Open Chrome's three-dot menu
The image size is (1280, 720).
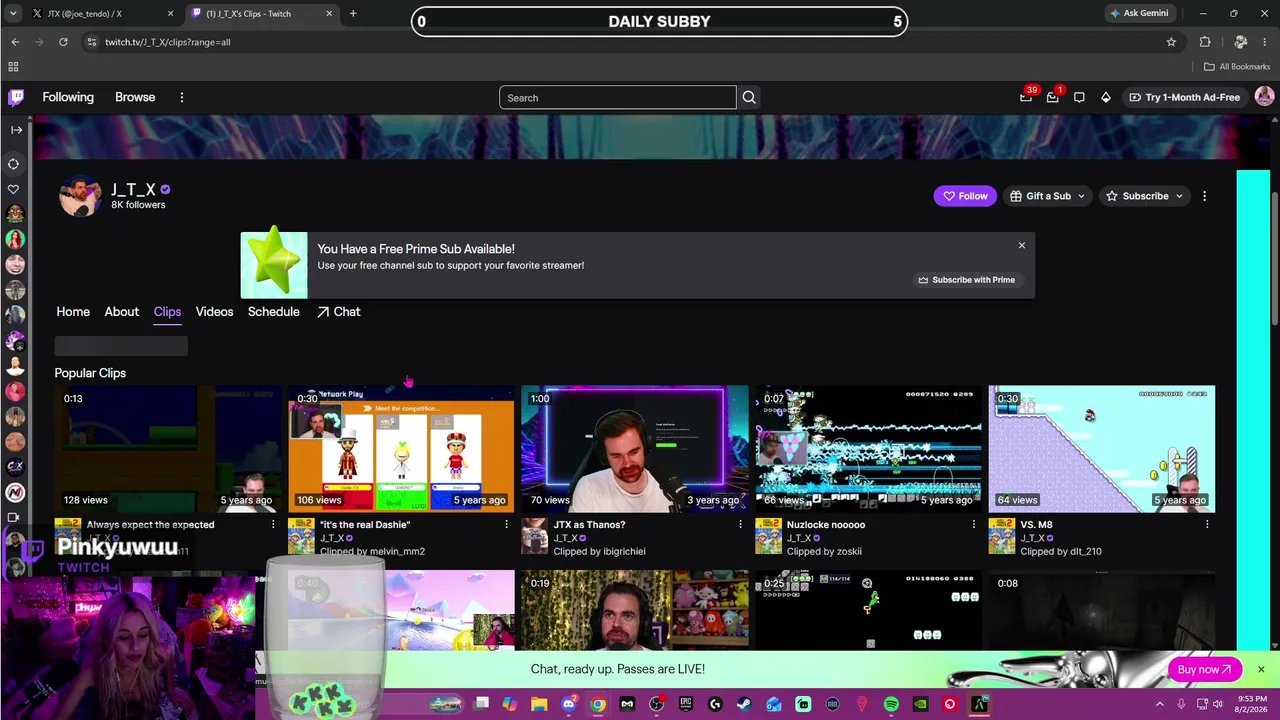click(x=1265, y=42)
